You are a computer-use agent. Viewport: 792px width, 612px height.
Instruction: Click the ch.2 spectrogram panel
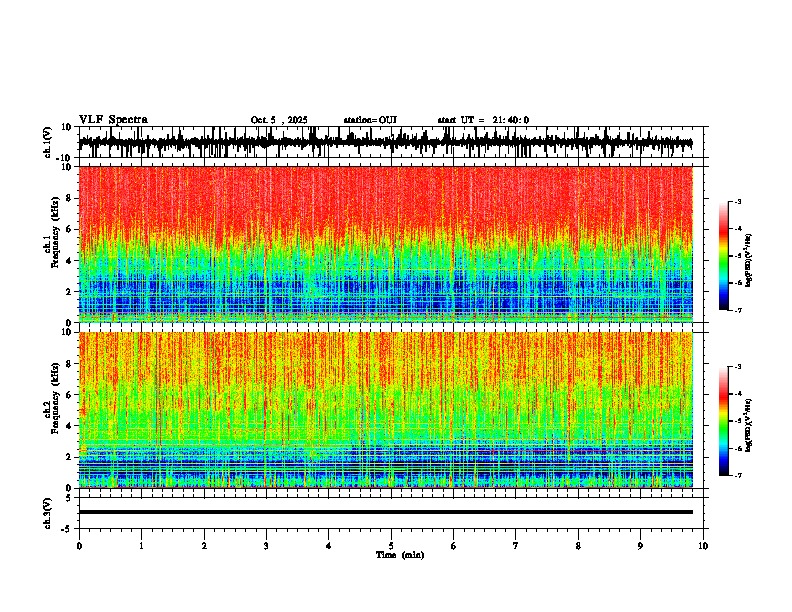tap(386, 410)
